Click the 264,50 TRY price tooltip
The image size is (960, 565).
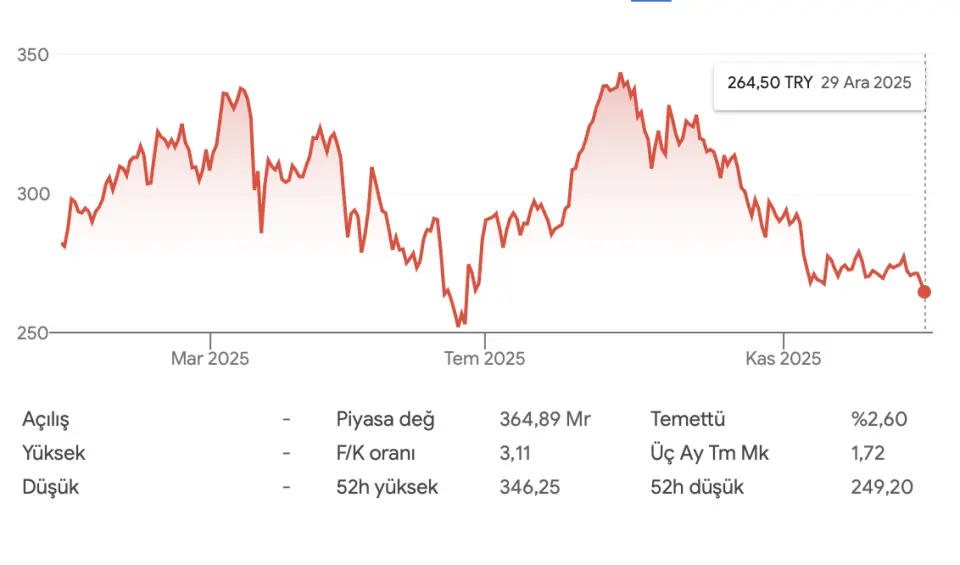point(769,83)
